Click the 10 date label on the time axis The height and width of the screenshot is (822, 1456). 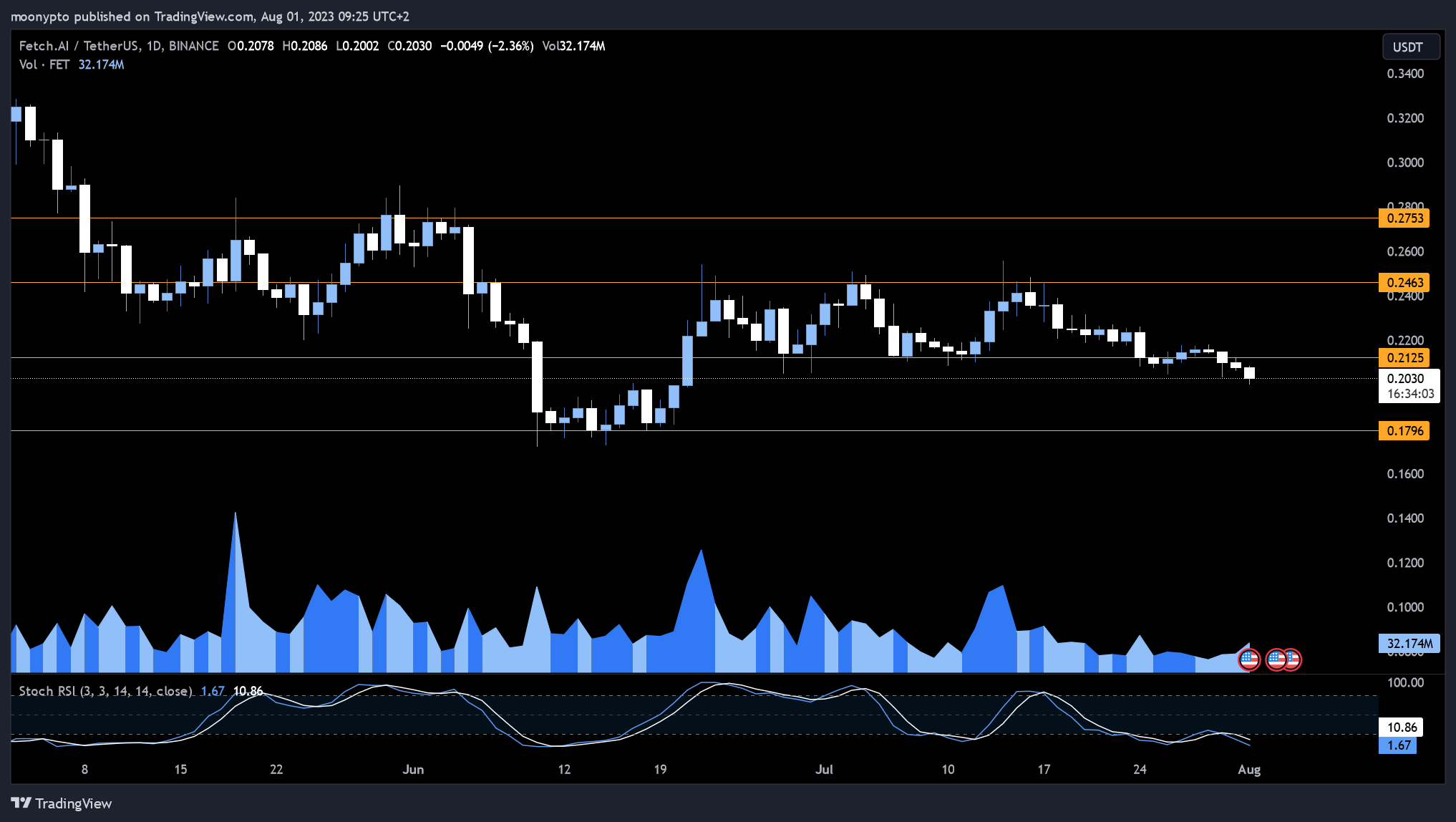click(948, 770)
